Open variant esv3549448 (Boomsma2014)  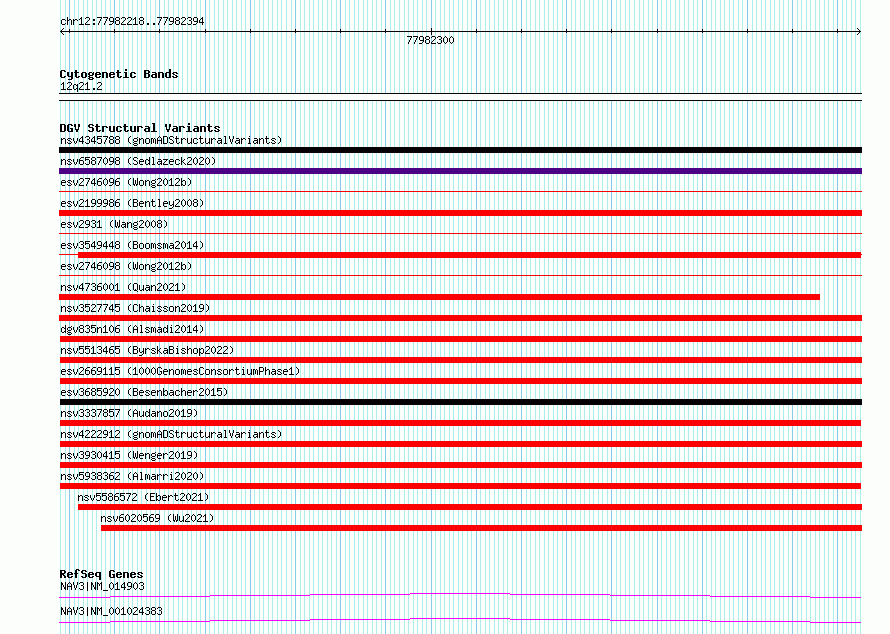pos(132,245)
